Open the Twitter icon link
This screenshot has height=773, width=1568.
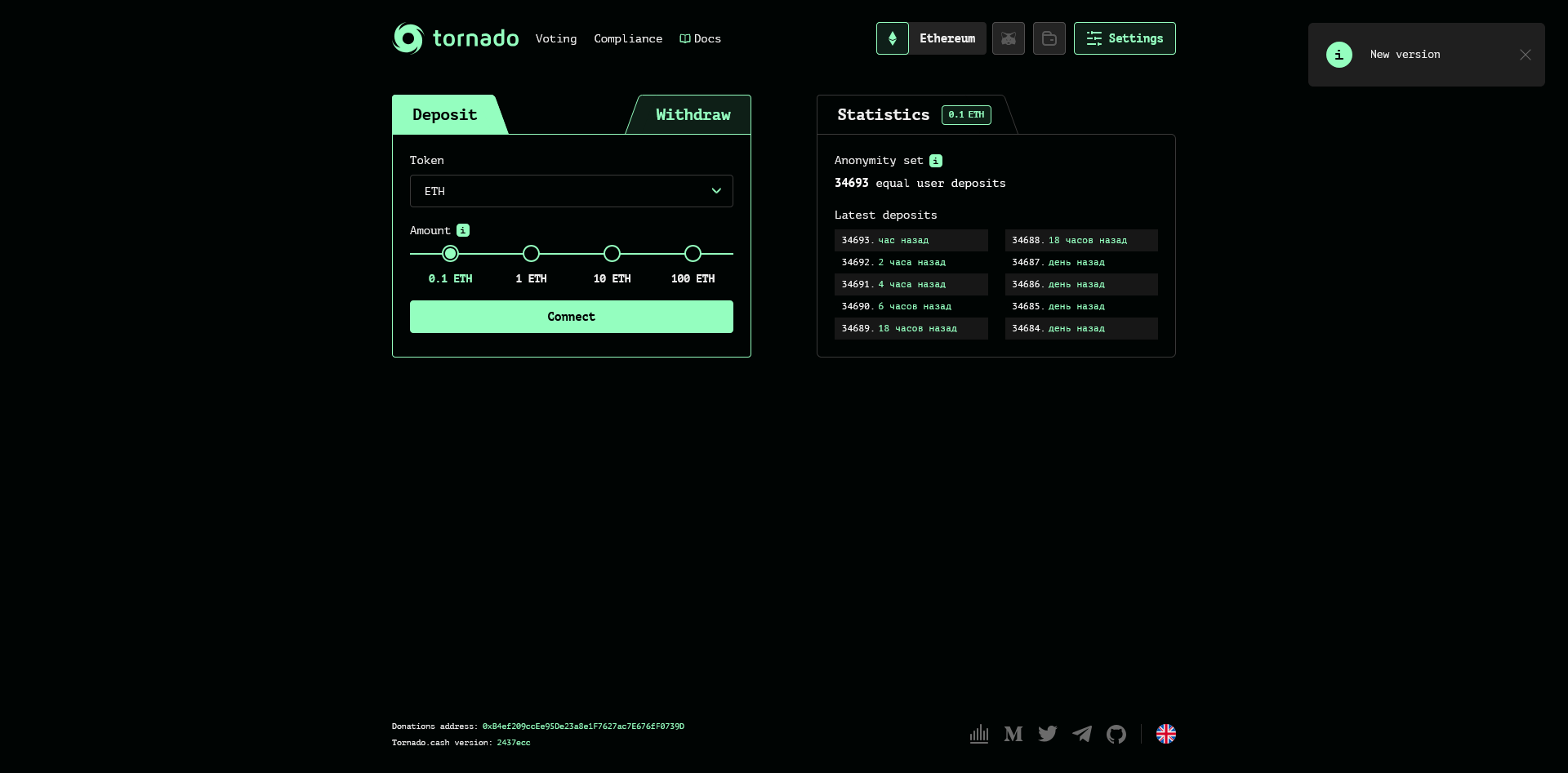click(x=1048, y=734)
